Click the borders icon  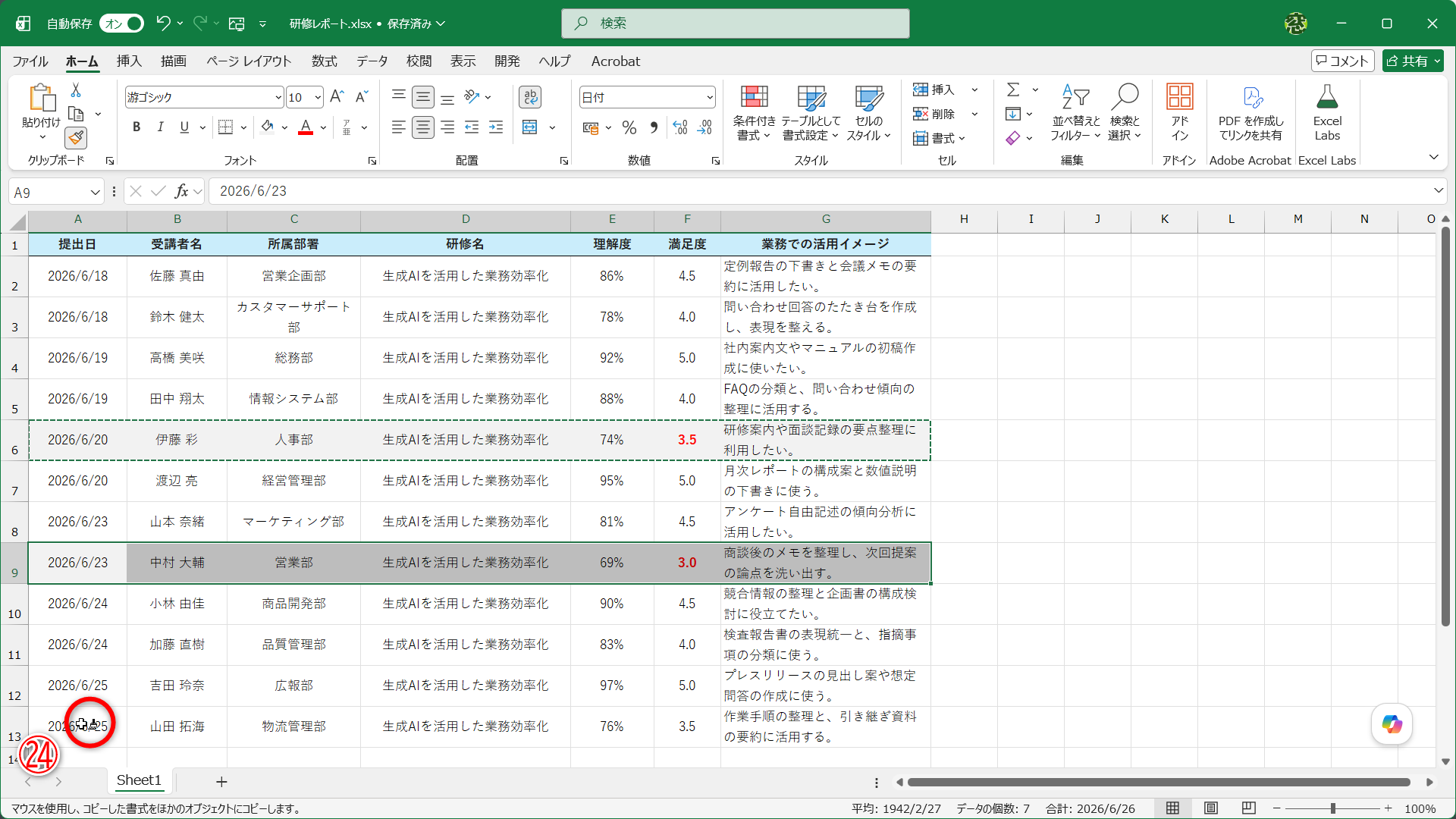(225, 127)
